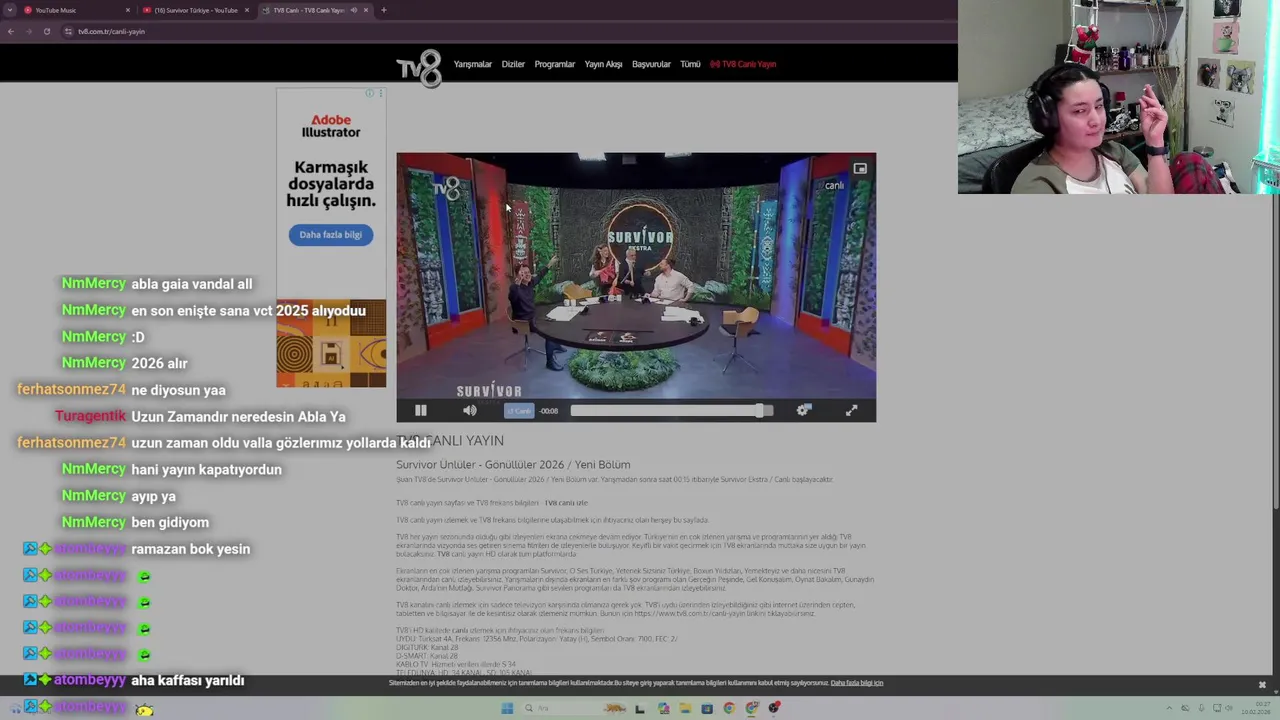The height and width of the screenshot is (720, 1280).
Task: Open a new browser tab
Action: [384, 10]
